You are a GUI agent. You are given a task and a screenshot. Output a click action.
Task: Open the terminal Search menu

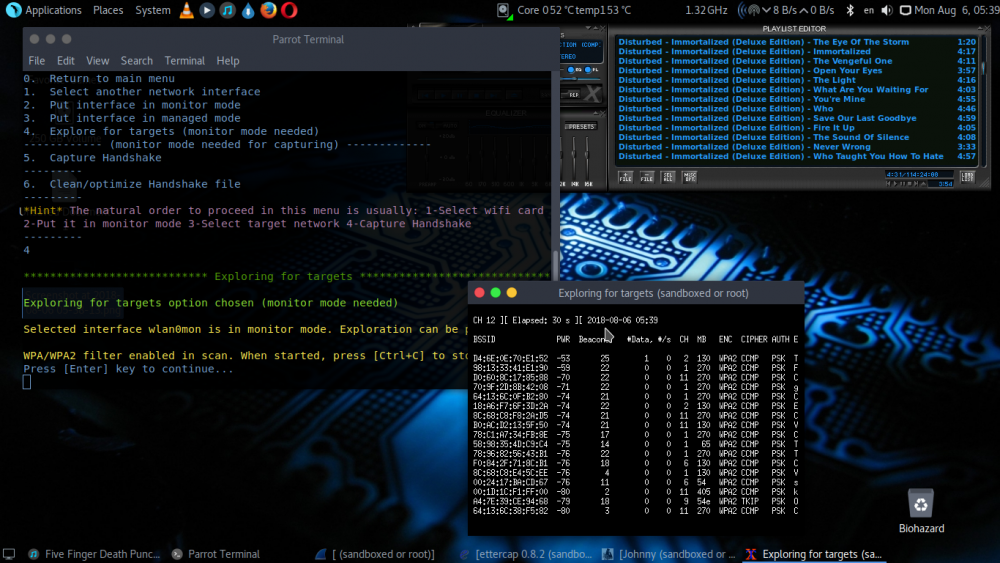[x=136, y=61]
